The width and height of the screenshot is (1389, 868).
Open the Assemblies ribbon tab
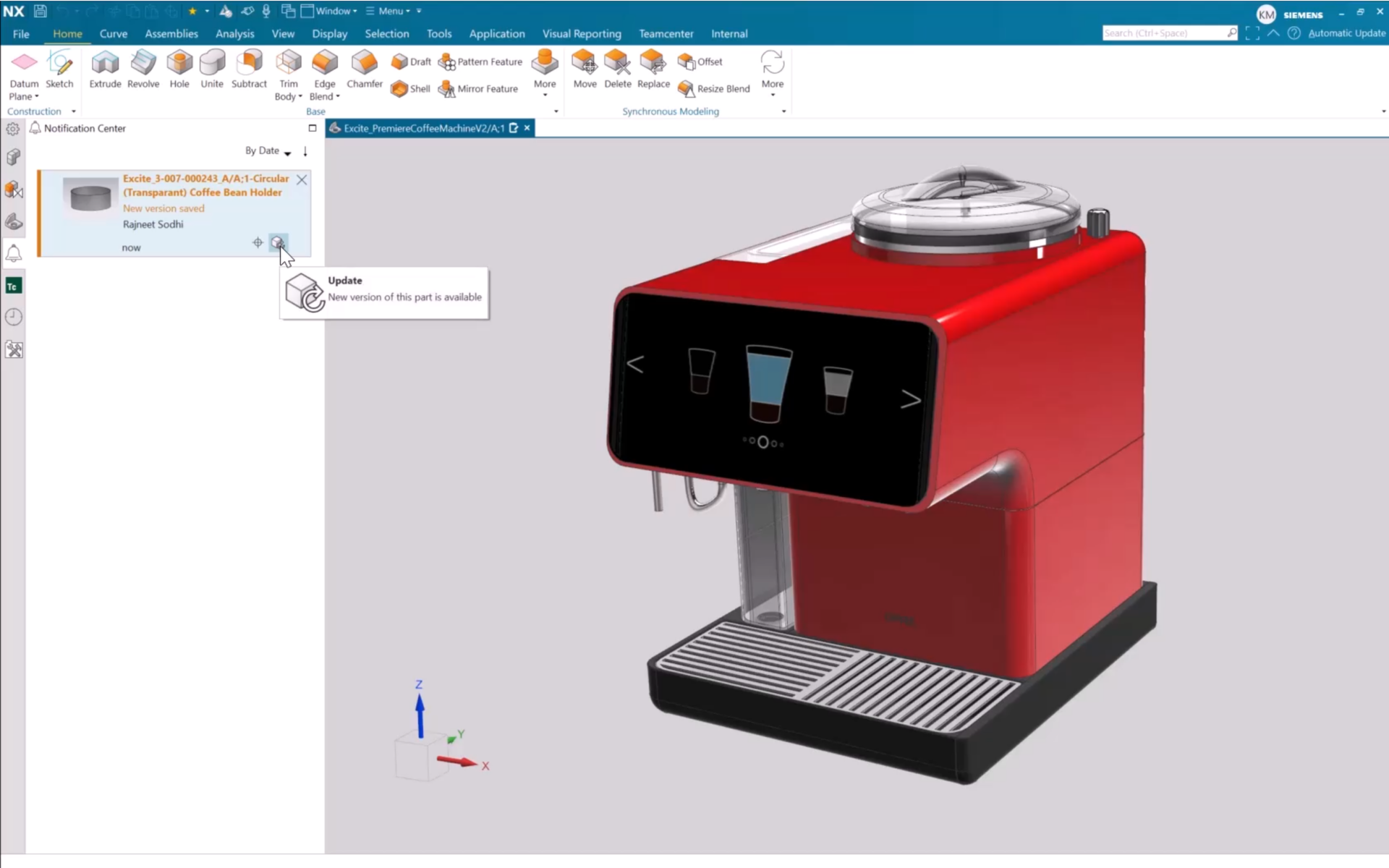coord(171,34)
